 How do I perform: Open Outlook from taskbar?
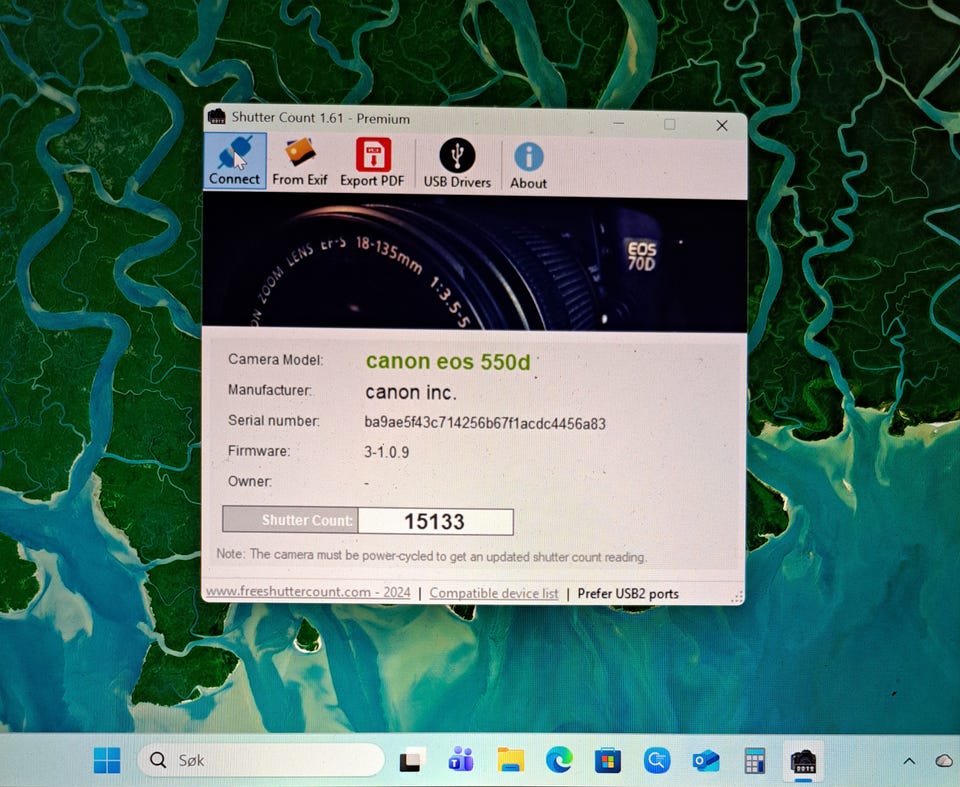coord(706,761)
